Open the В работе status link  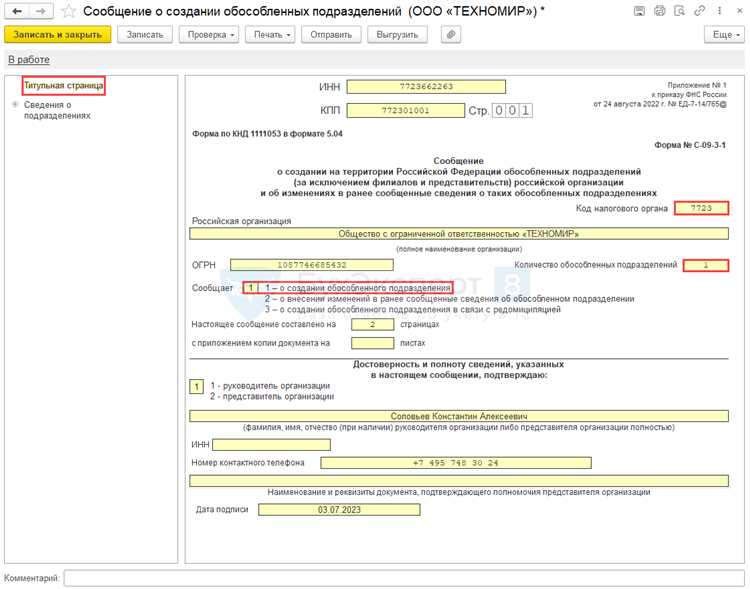point(28,60)
